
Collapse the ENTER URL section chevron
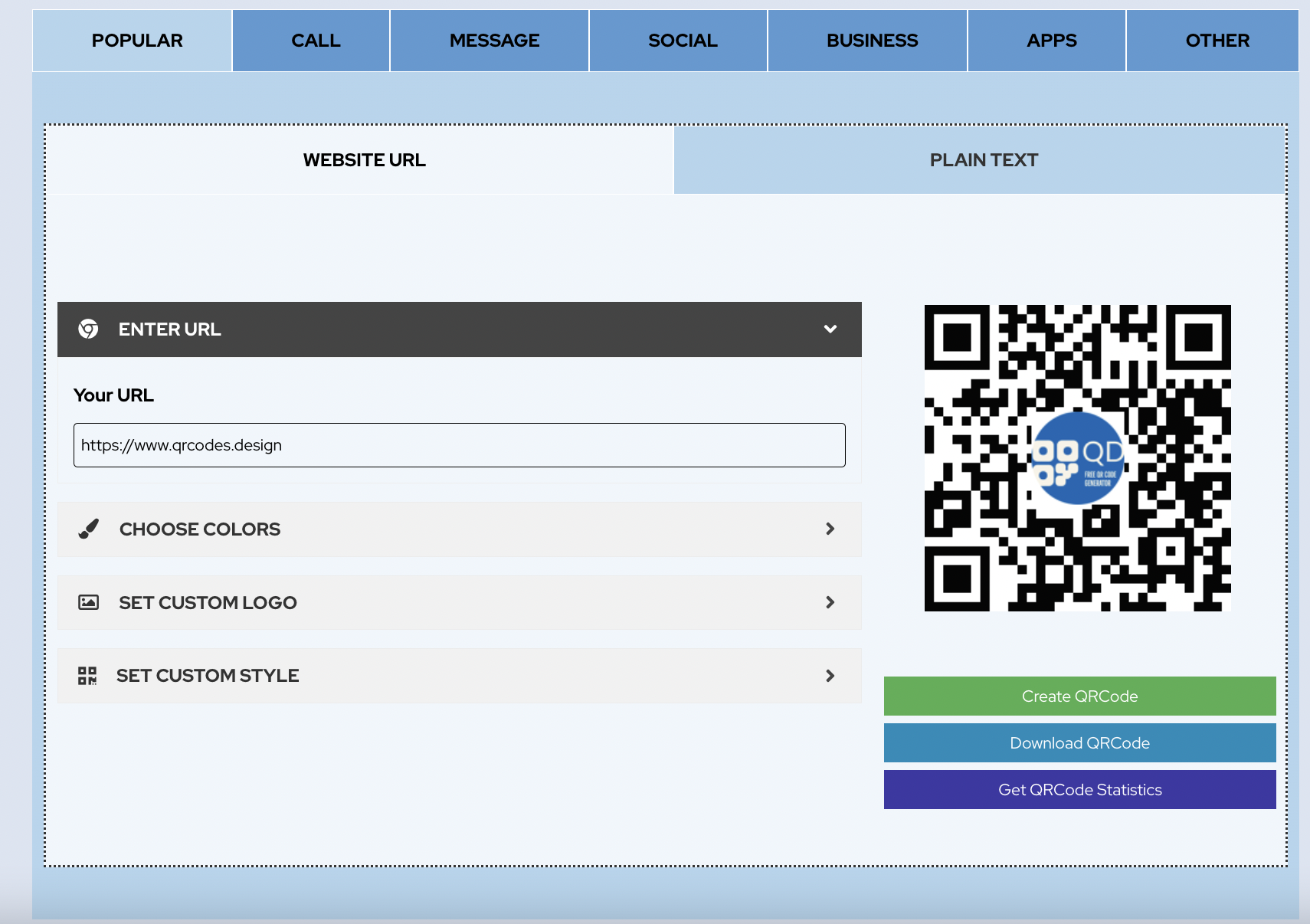tap(830, 329)
